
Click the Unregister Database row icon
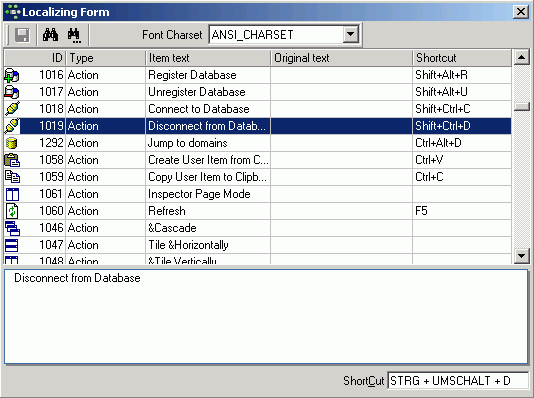12,92
